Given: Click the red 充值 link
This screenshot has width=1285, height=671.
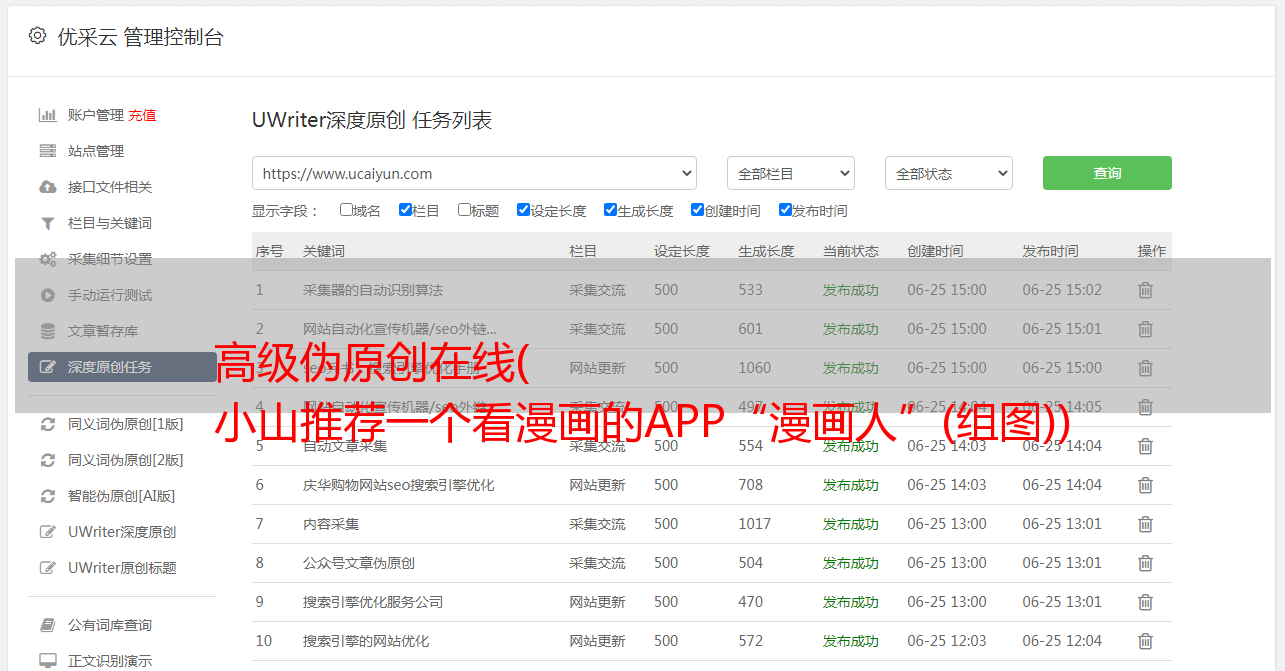Looking at the screenshot, I should pyautogui.click(x=142, y=115).
